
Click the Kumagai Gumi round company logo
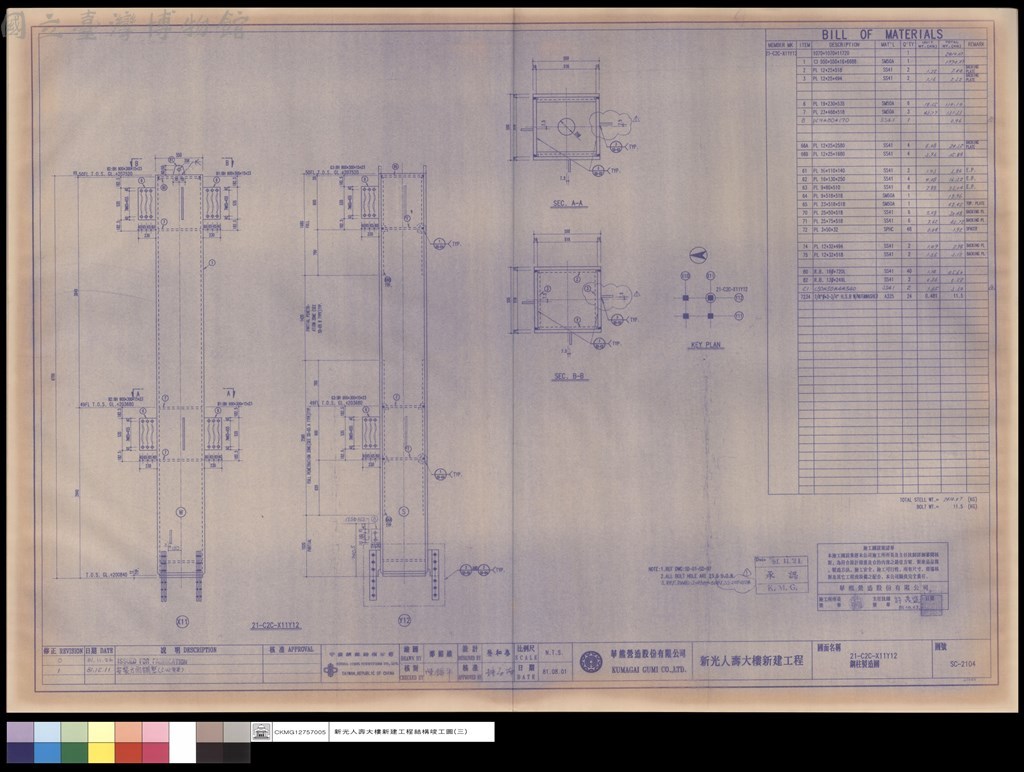click(x=591, y=662)
